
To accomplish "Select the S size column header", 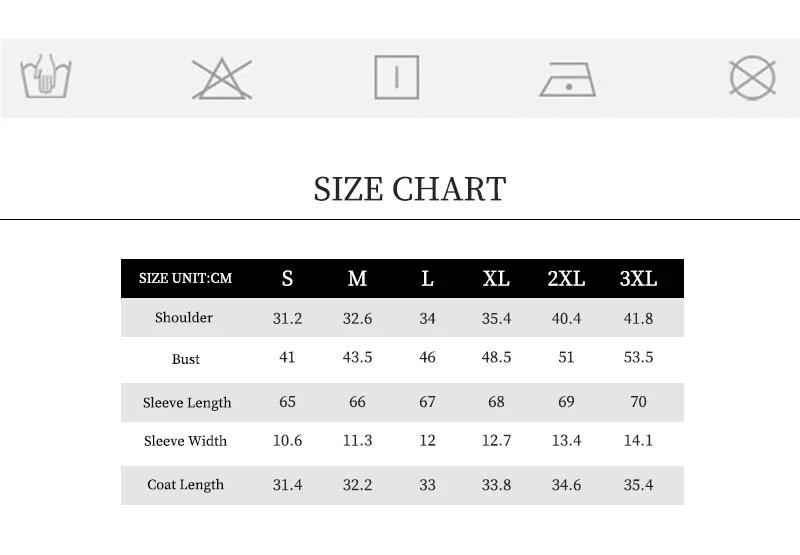I will (287, 279).
